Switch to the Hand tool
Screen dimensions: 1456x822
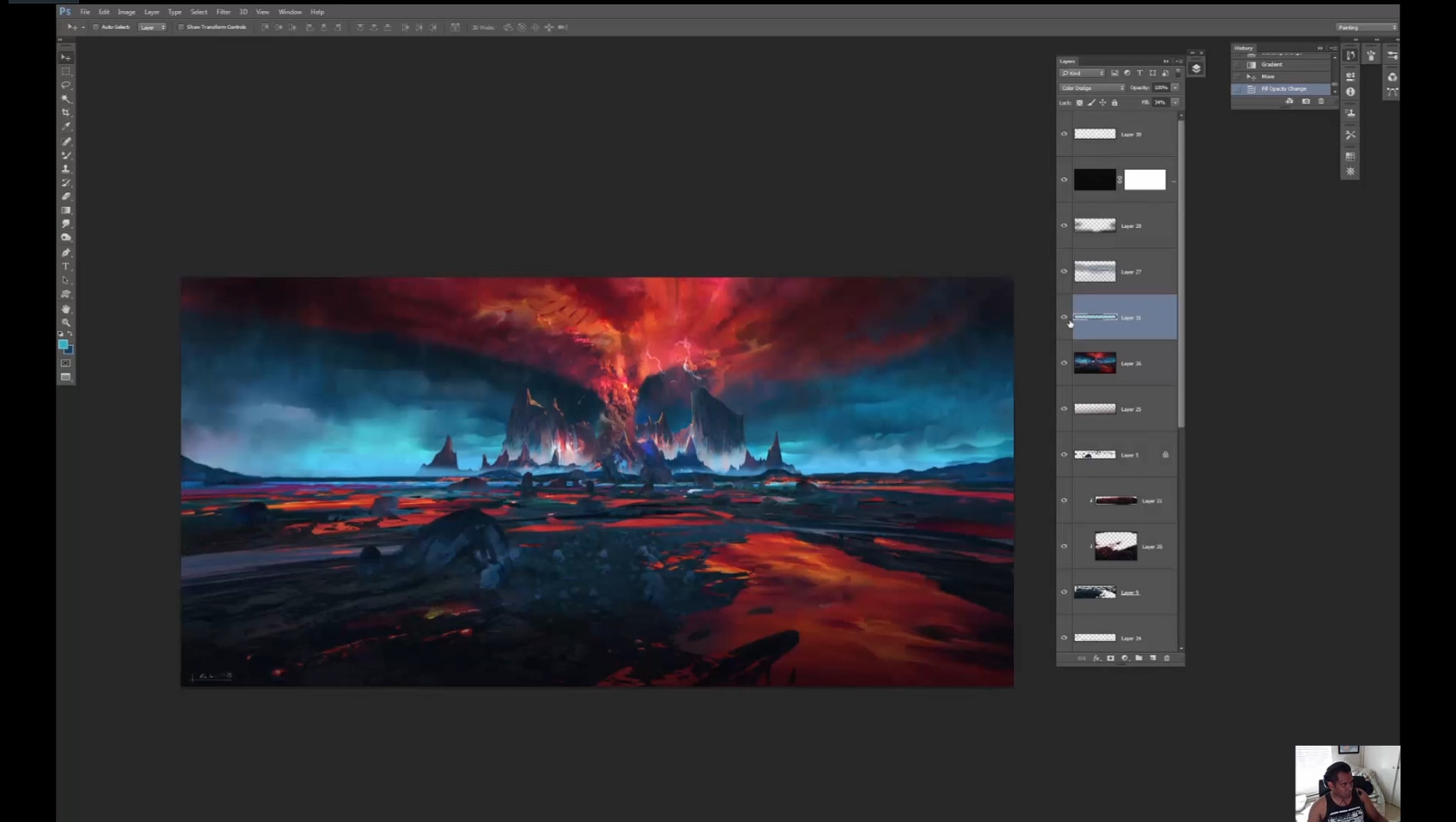coord(66,309)
